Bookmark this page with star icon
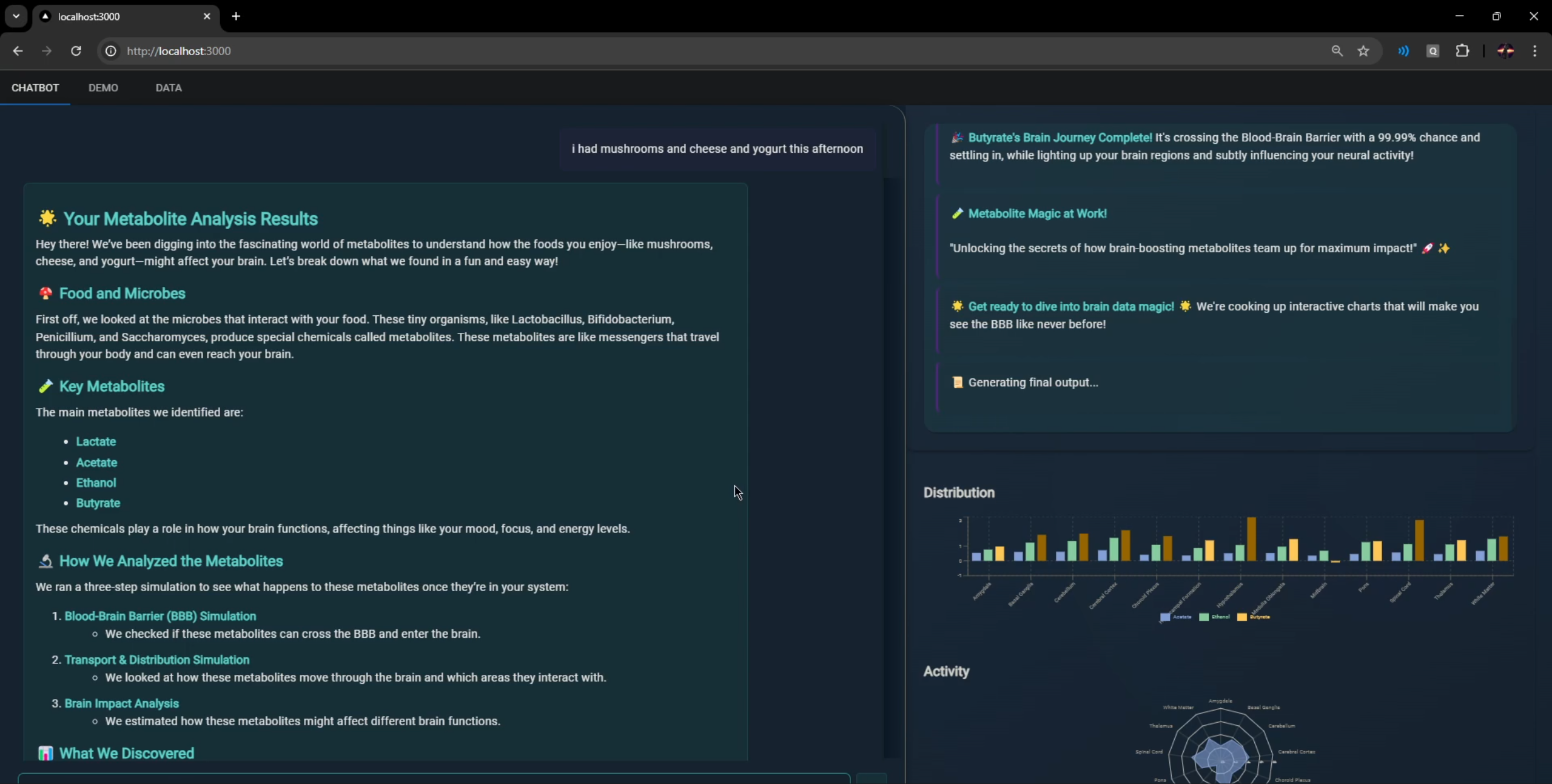1552x784 pixels. click(1363, 51)
